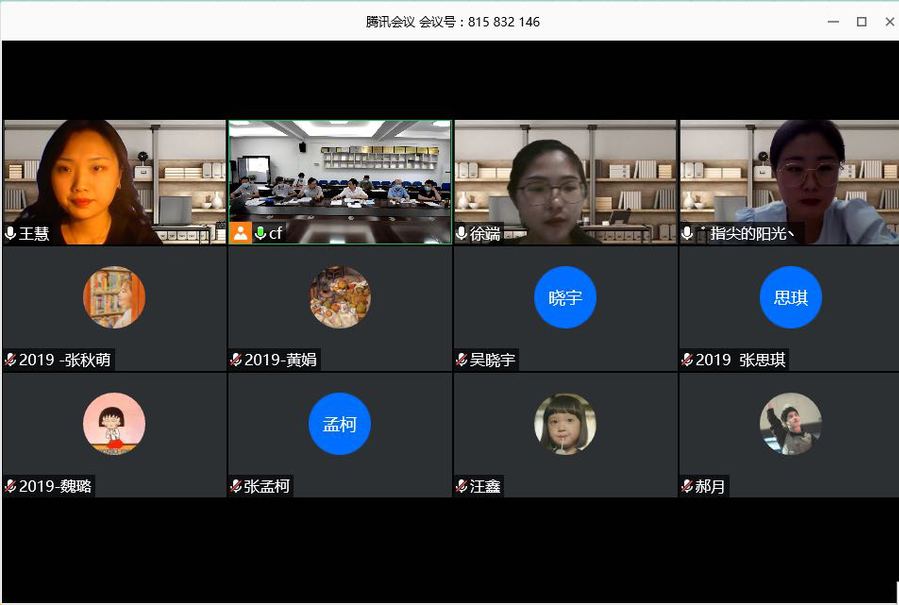899x605 pixels.
Task: Select the blue 孟柯 avatar circle
Action: 339,424
